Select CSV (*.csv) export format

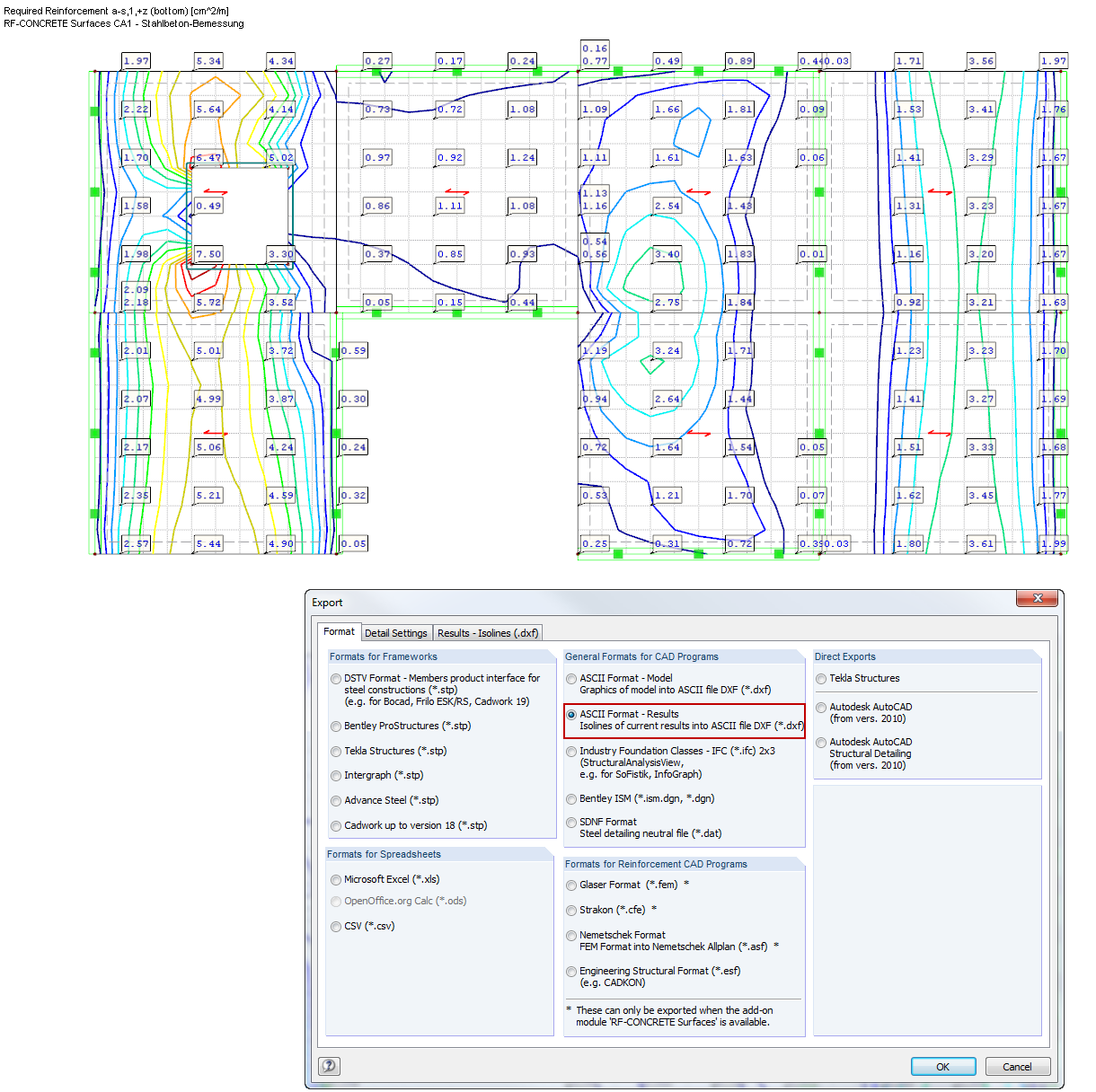(x=336, y=927)
